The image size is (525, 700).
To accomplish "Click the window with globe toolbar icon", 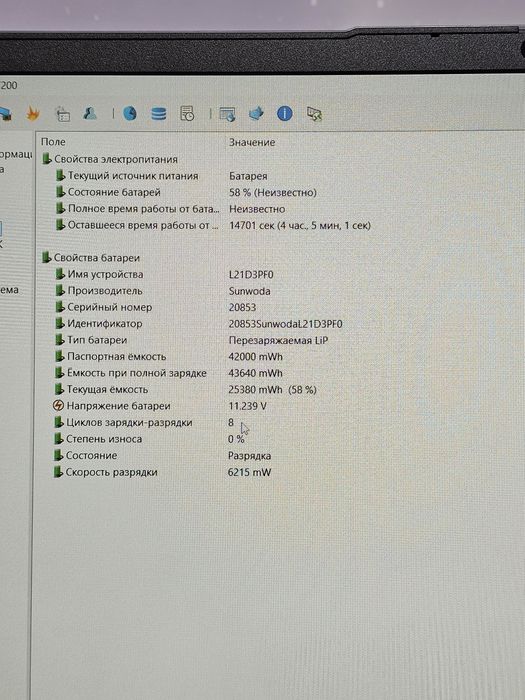I will [227, 114].
